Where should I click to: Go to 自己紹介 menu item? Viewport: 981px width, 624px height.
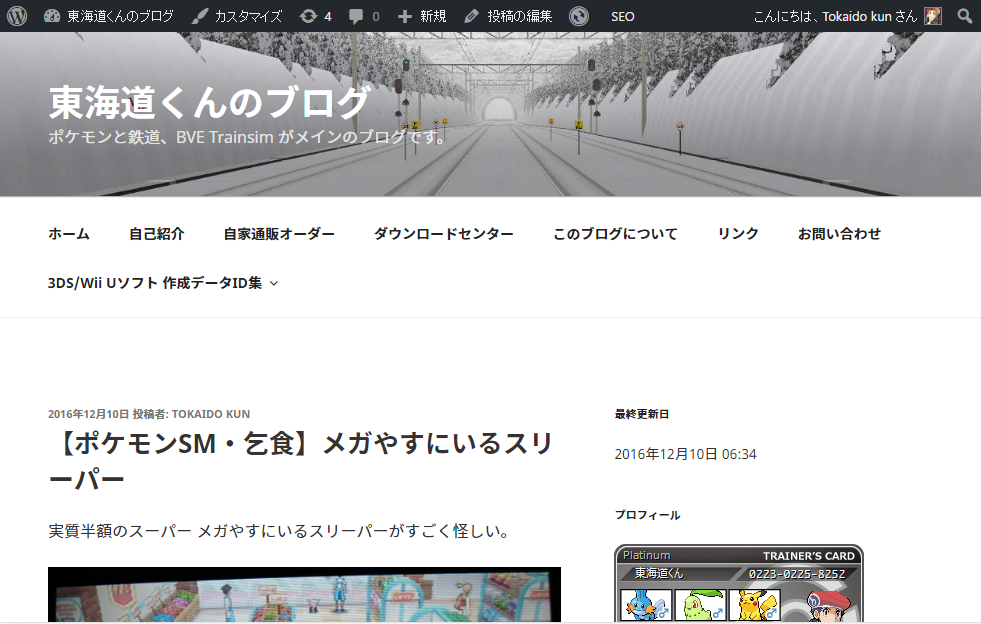156,234
